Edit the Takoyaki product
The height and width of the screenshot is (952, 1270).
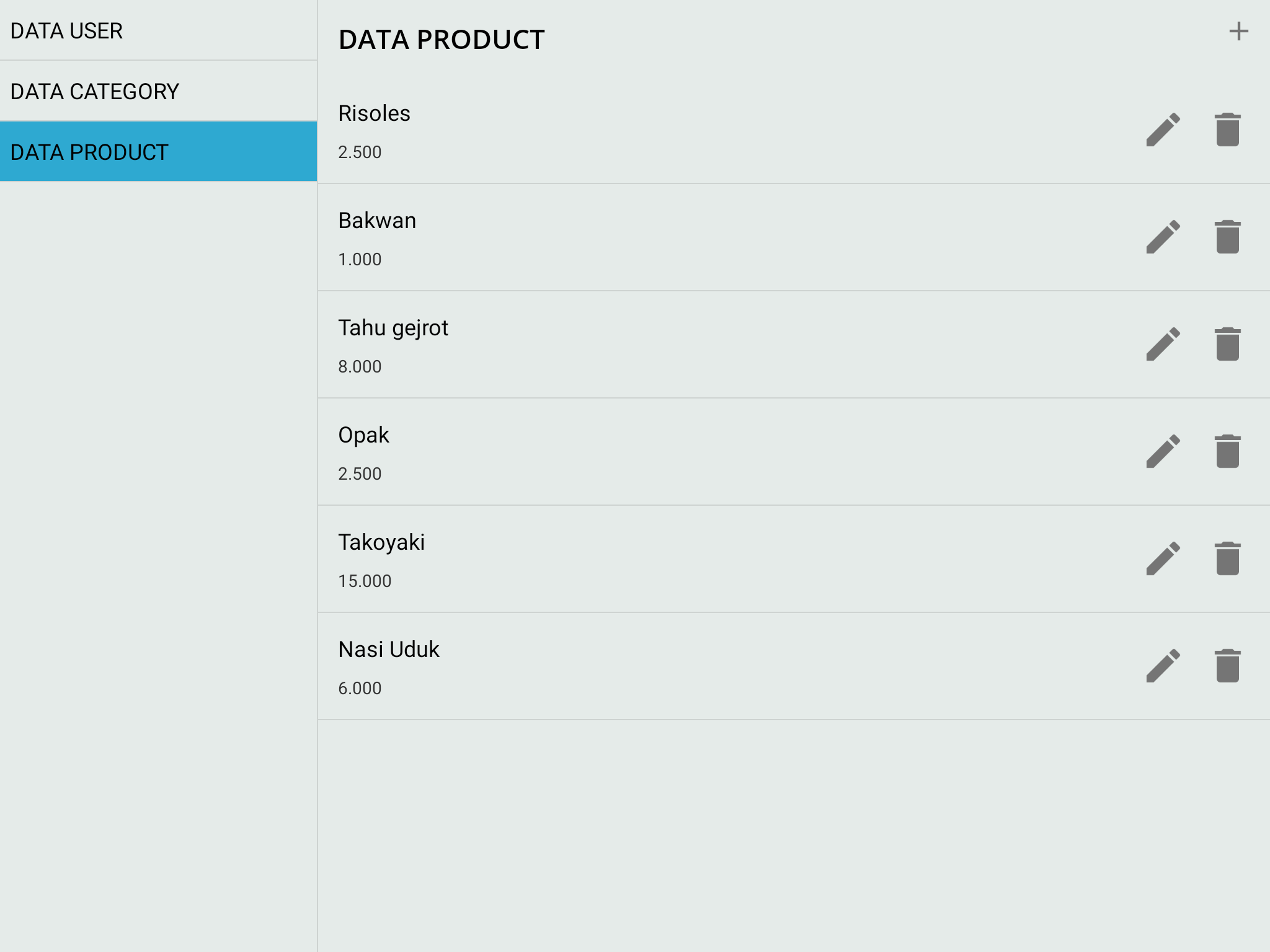pyautogui.click(x=1163, y=558)
